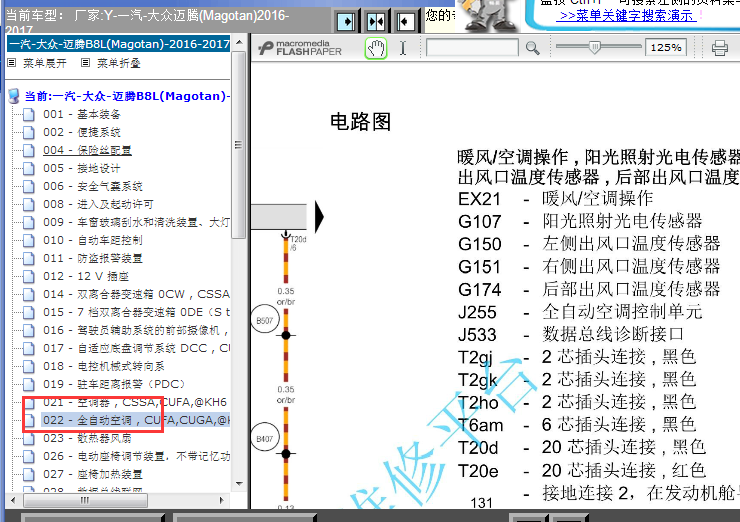Click the B407 connector circle

point(265,438)
